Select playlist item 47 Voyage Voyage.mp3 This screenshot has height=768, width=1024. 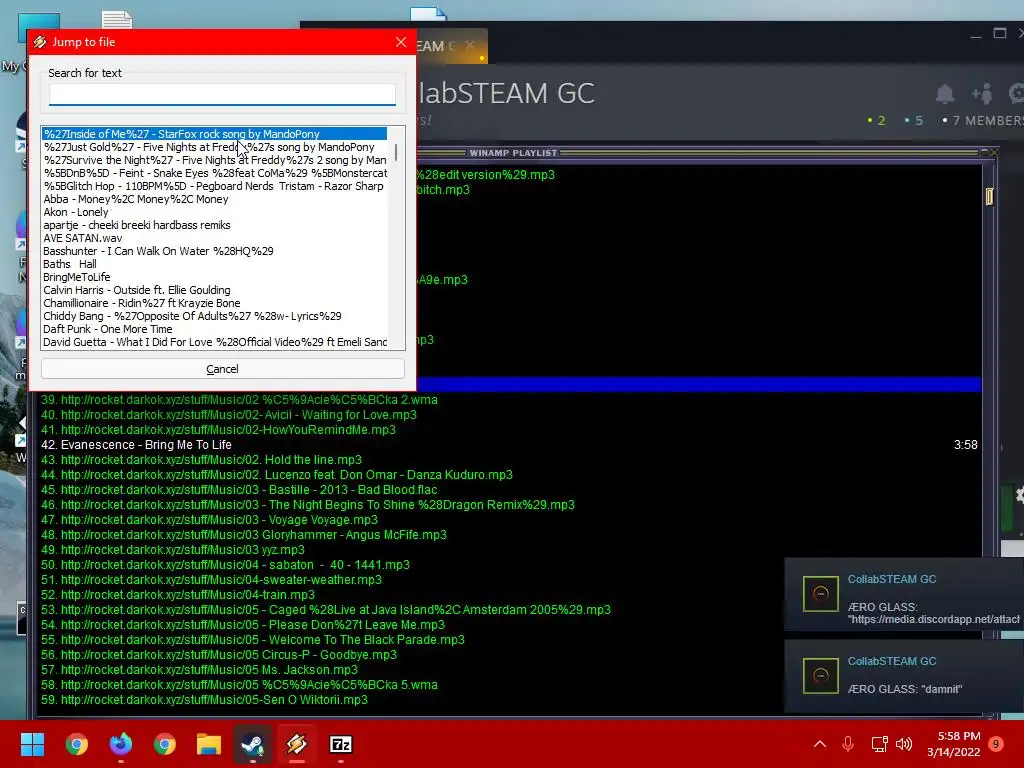[x=509, y=520]
